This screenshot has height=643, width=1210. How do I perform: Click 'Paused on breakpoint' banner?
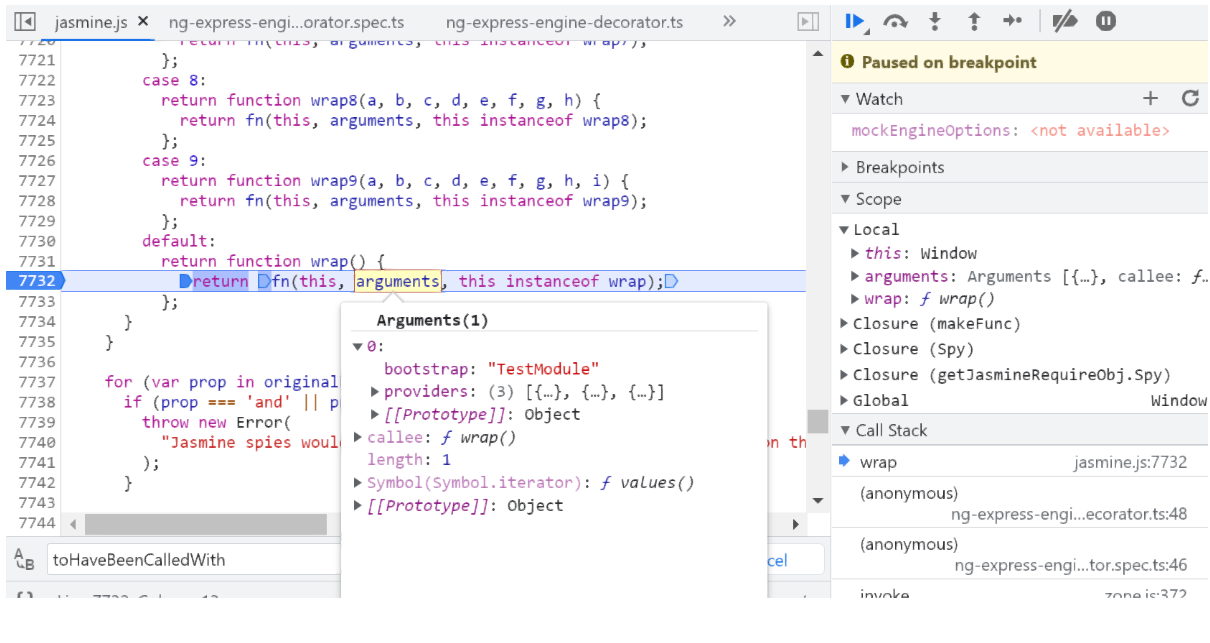1020,62
